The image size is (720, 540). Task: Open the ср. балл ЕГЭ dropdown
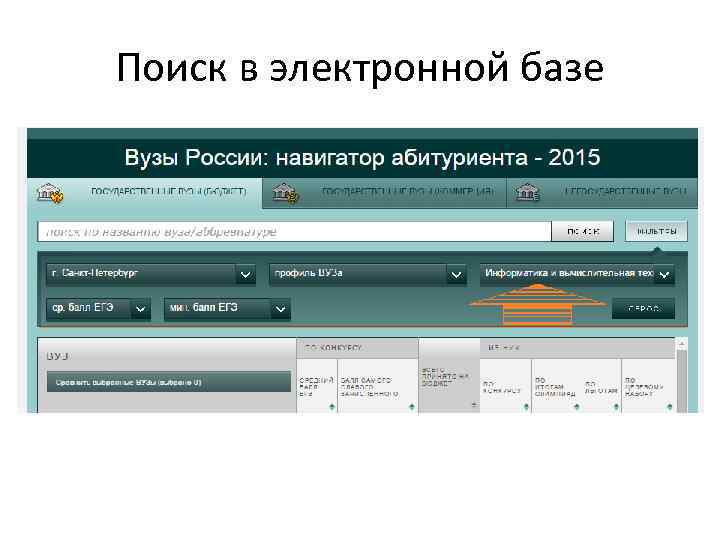pyautogui.click(x=98, y=309)
